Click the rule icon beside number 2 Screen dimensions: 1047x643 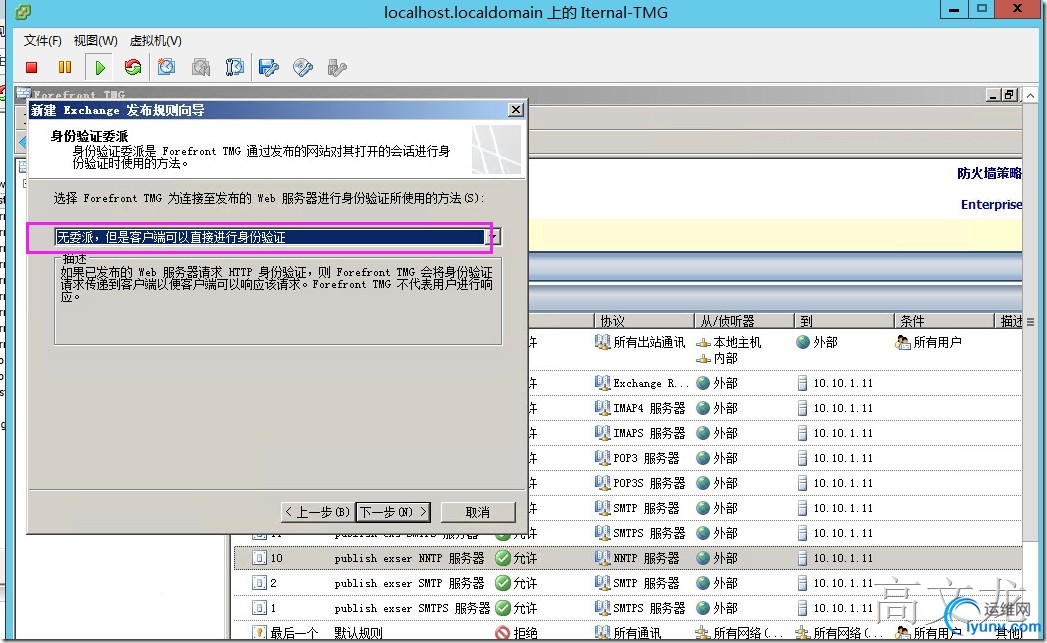click(x=259, y=583)
